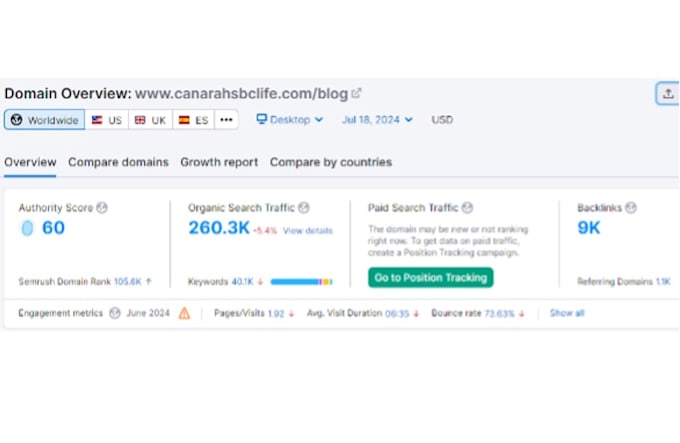Open the Desktop device dropdown
Image resolution: width=680 pixels, height=443 pixels.
[x=289, y=119]
